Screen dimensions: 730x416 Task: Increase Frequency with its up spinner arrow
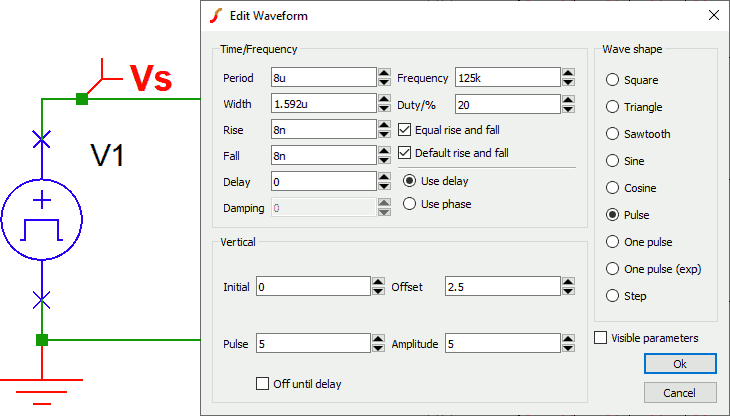tap(568, 73)
